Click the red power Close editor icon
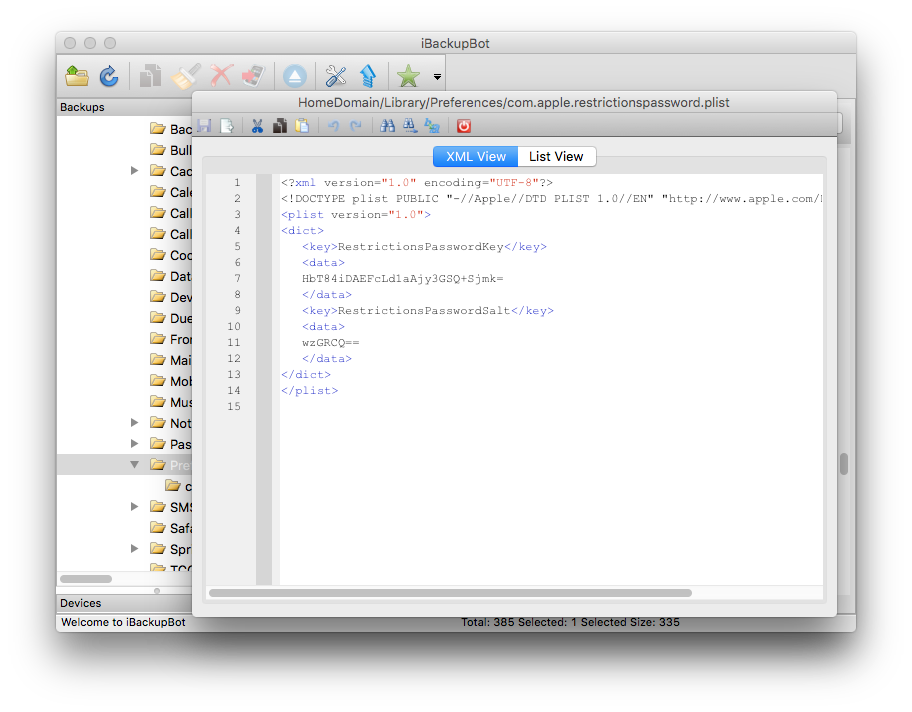The image size is (912, 712). (x=464, y=126)
